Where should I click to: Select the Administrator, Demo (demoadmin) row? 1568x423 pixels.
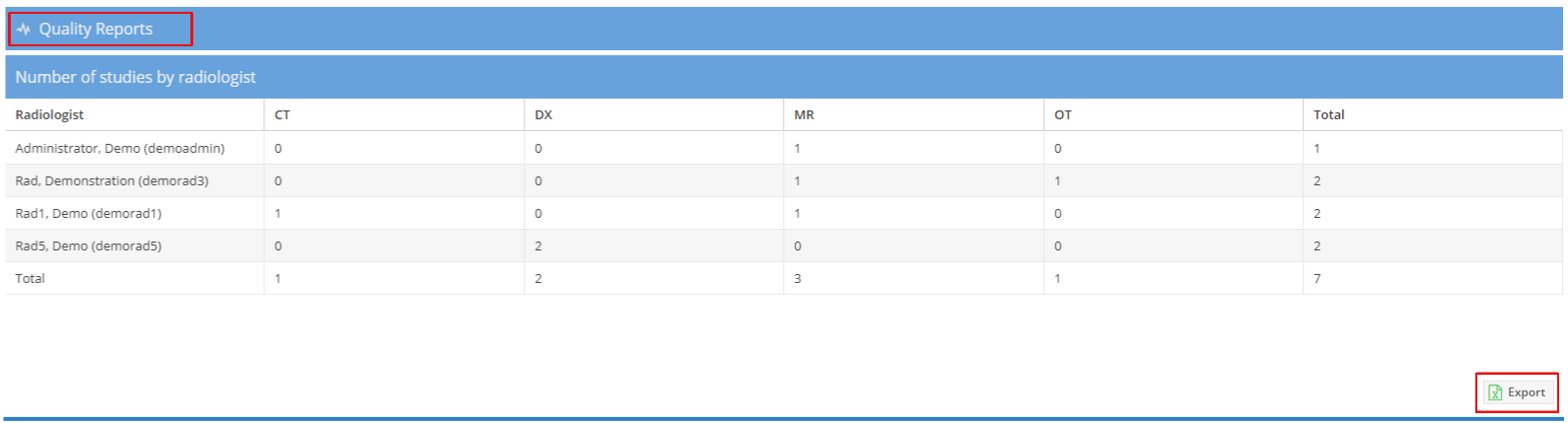[784, 148]
